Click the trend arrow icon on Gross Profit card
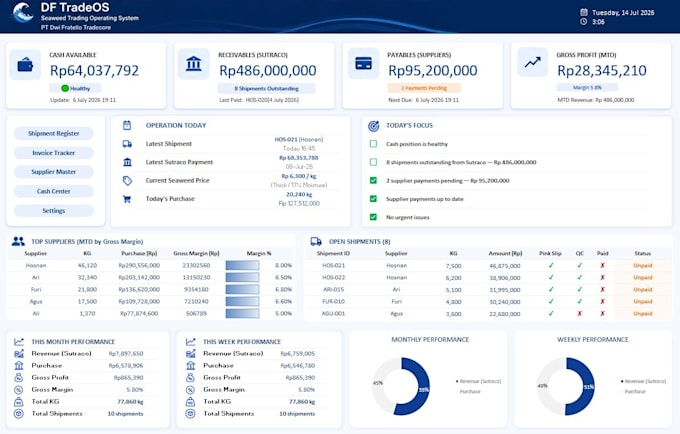Image resolution: width=680 pixels, height=434 pixels. click(532, 62)
